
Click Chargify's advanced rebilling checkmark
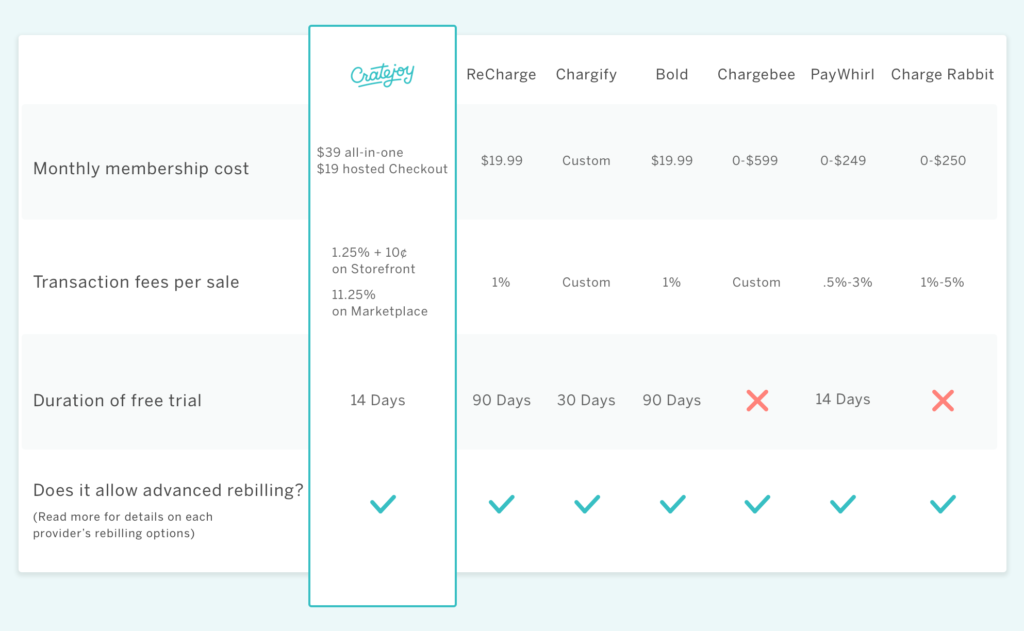(x=586, y=504)
